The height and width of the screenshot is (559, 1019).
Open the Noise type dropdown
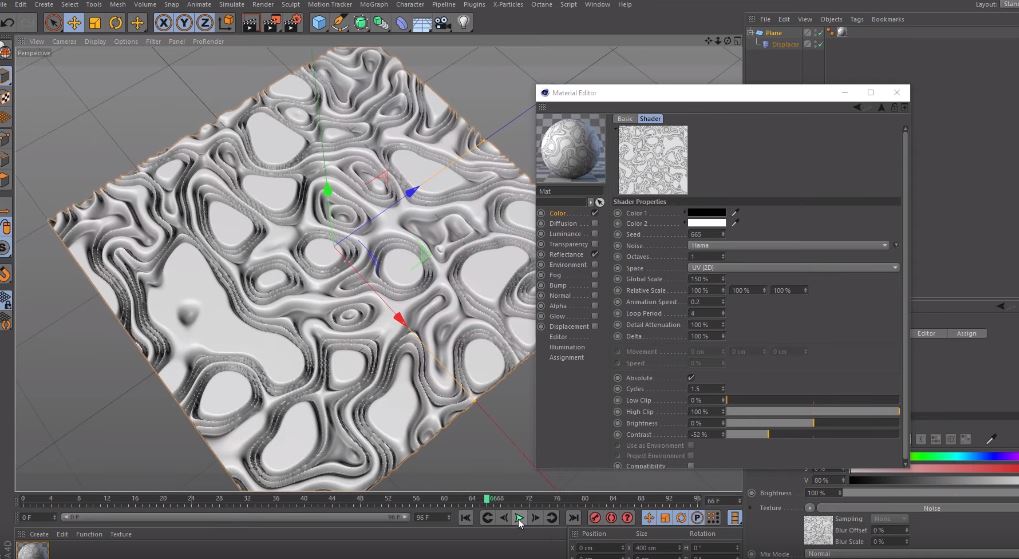tap(788, 245)
